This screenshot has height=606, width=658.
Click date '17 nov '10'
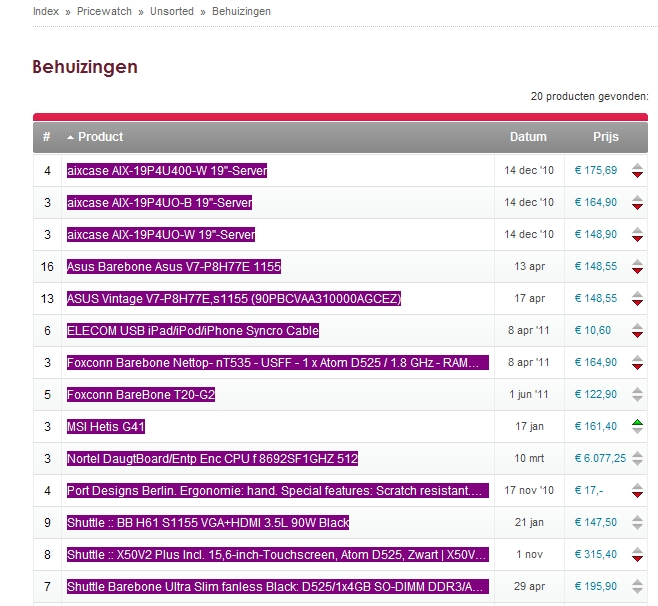[529, 490]
